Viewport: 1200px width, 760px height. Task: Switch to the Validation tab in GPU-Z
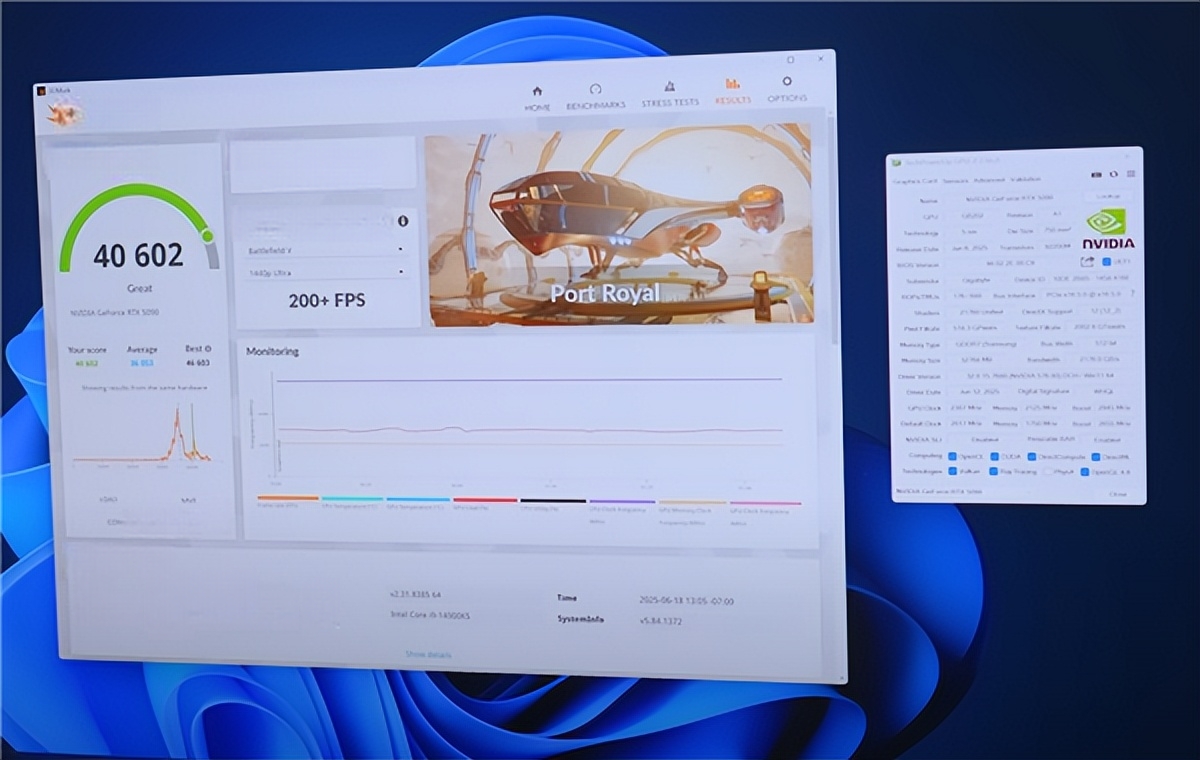click(x=1025, y=180)
